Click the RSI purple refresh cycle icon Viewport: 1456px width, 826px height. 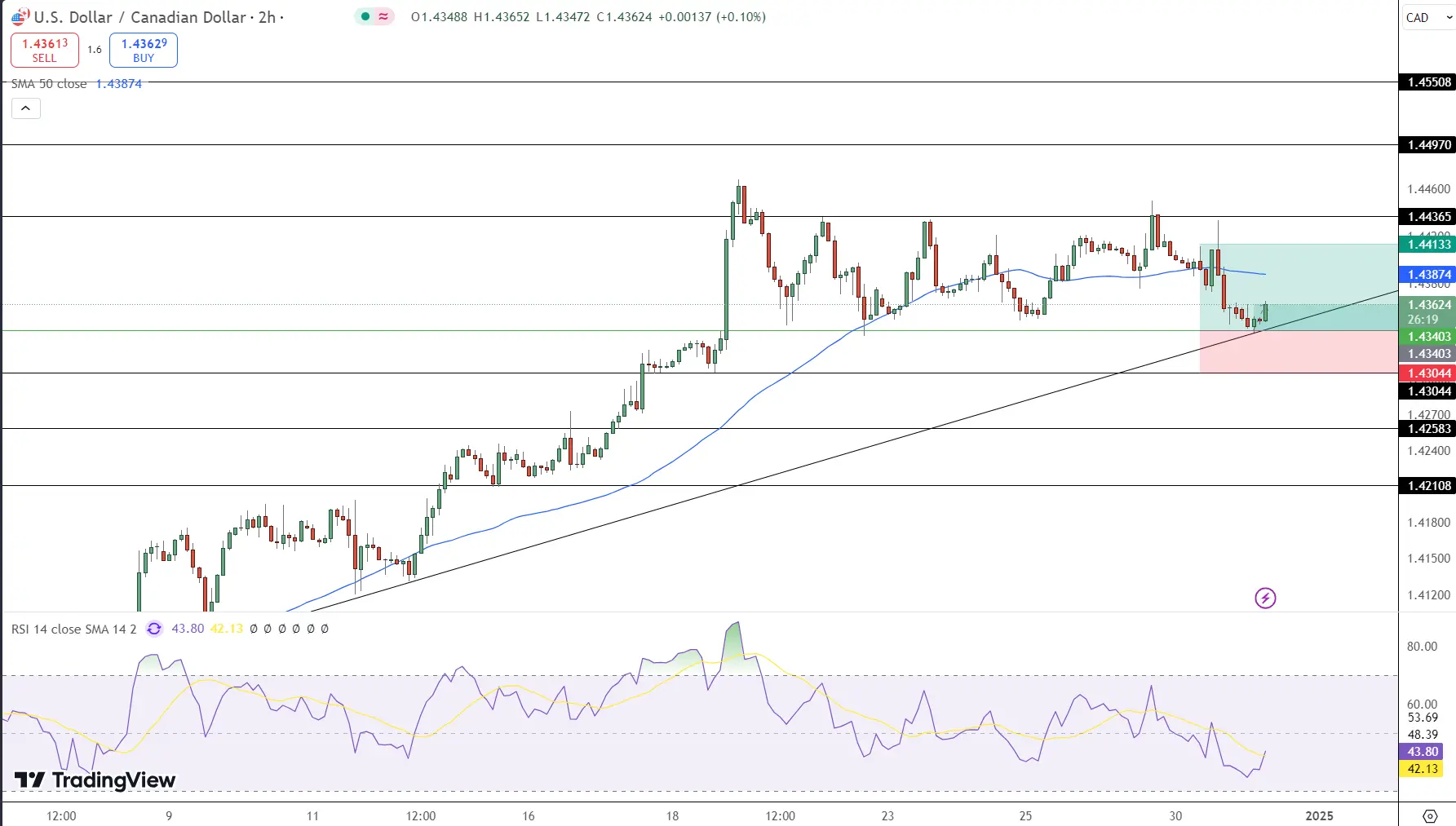pos(154,629)
